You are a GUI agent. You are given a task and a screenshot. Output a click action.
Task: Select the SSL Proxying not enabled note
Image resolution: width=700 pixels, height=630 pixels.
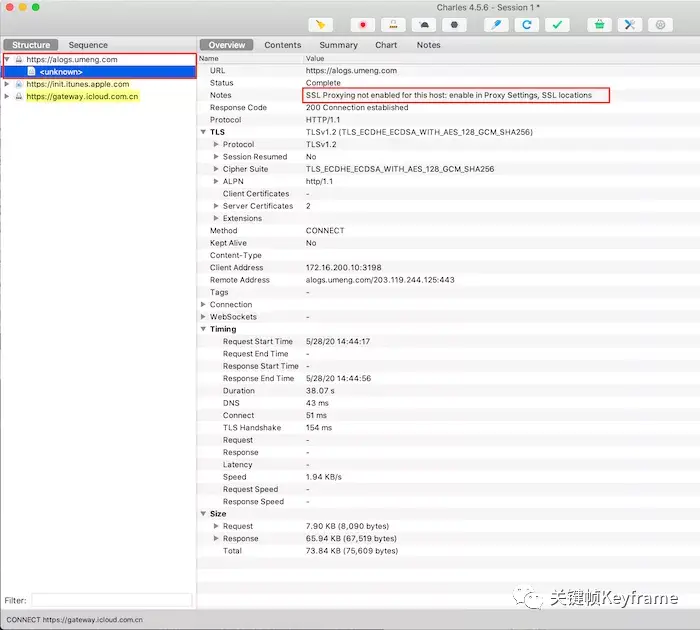[449, 95]
